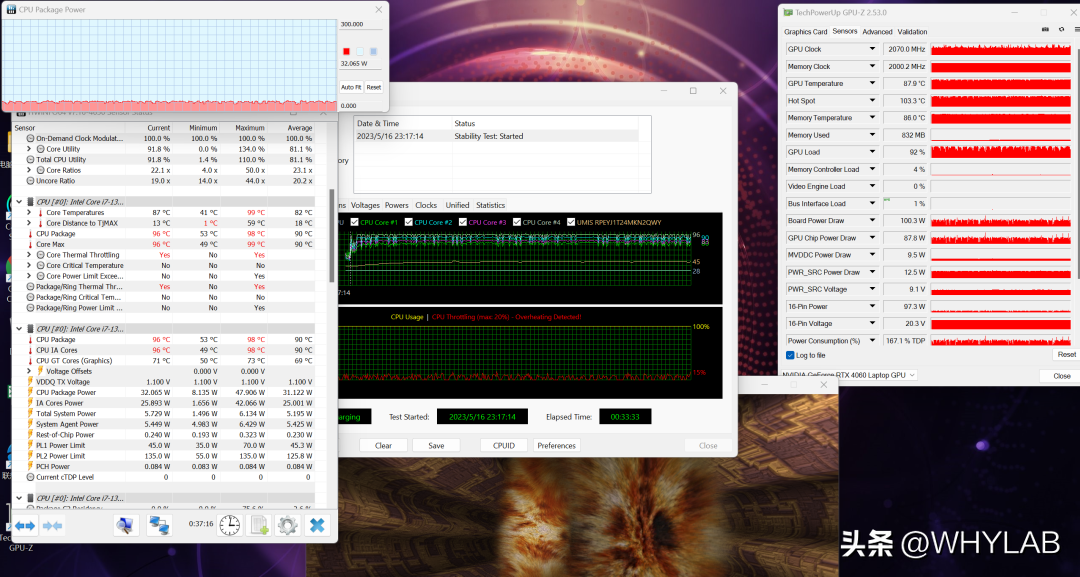Toggle CPU Core #3 graph checkbox
The width and height of the screenshot is (1080, 577).
coord(463,222)
